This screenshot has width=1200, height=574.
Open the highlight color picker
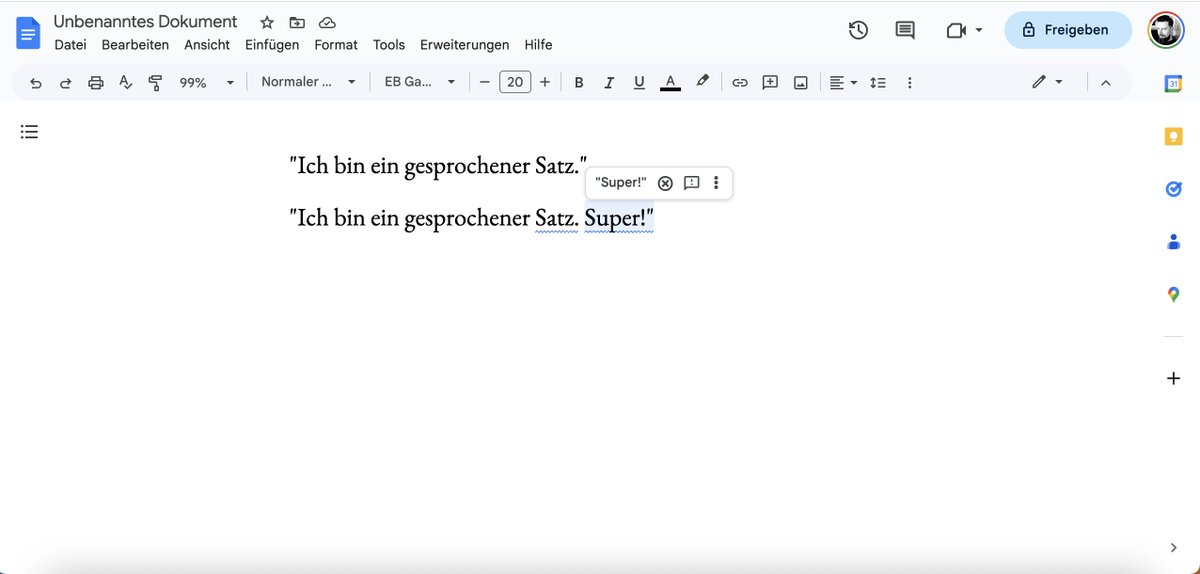[x=703, y=83]
